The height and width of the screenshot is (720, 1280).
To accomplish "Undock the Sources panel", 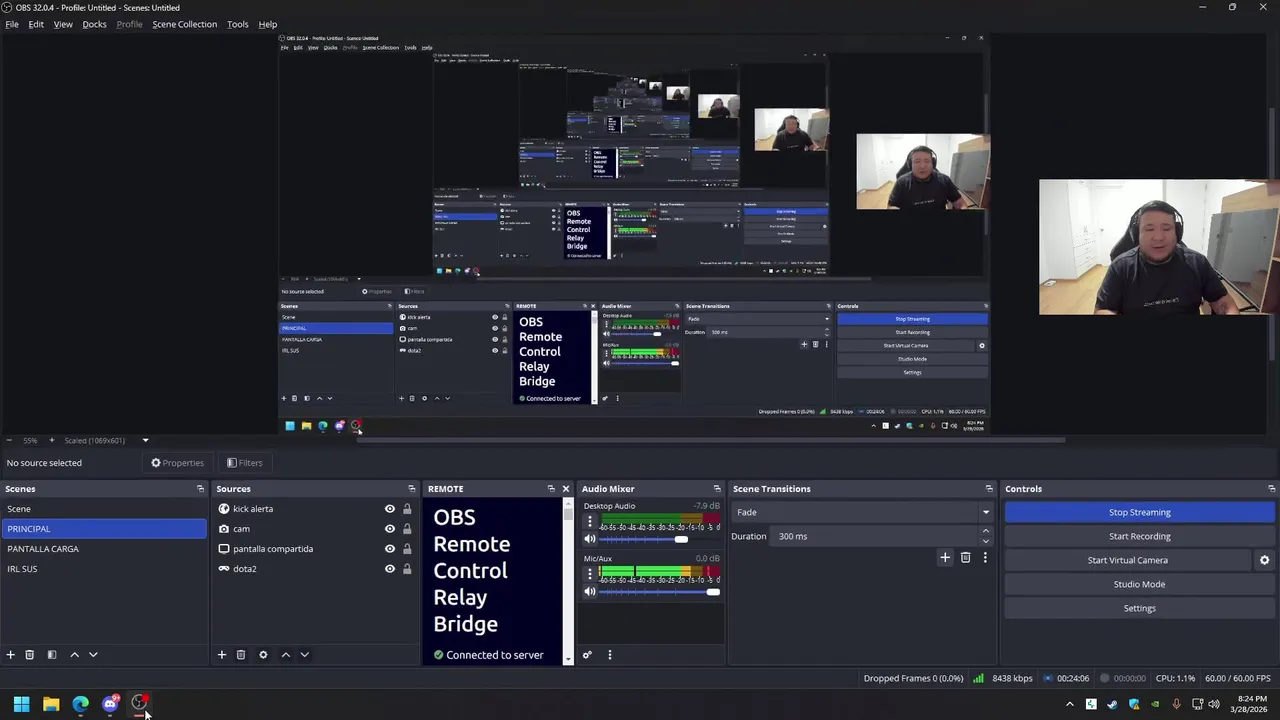I will coord(411,489).
